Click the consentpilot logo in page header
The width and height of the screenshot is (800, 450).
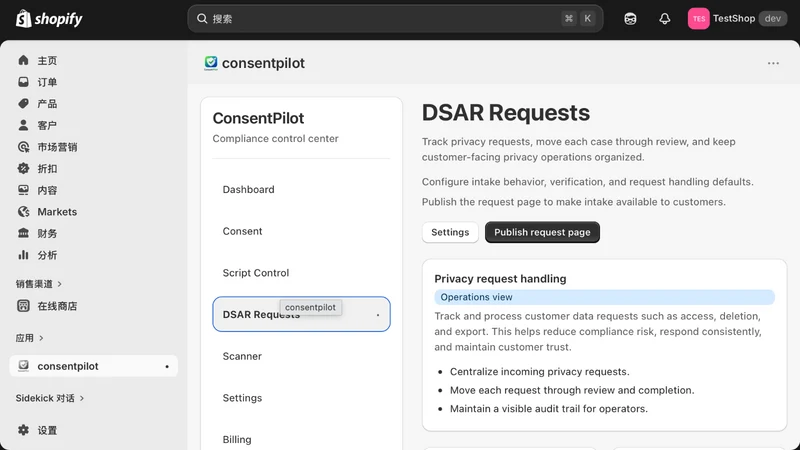click(211, 63)
